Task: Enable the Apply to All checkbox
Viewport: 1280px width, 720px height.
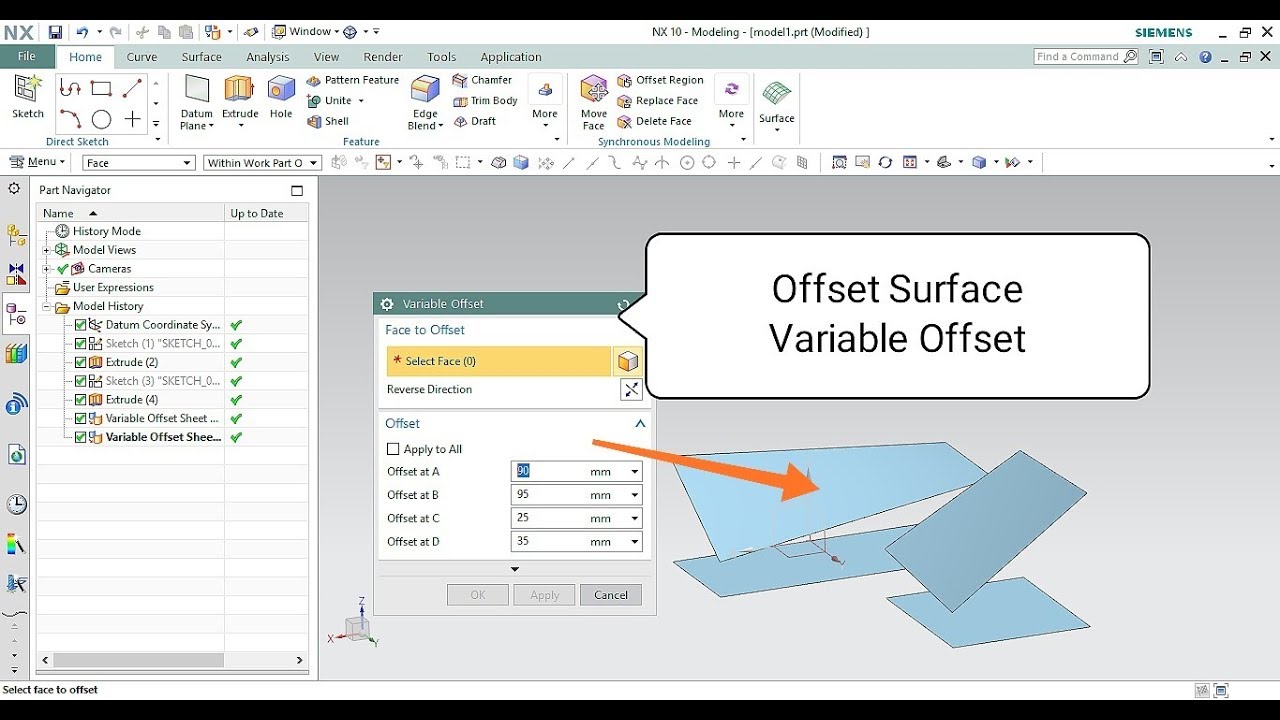Action: pos(393,449)
